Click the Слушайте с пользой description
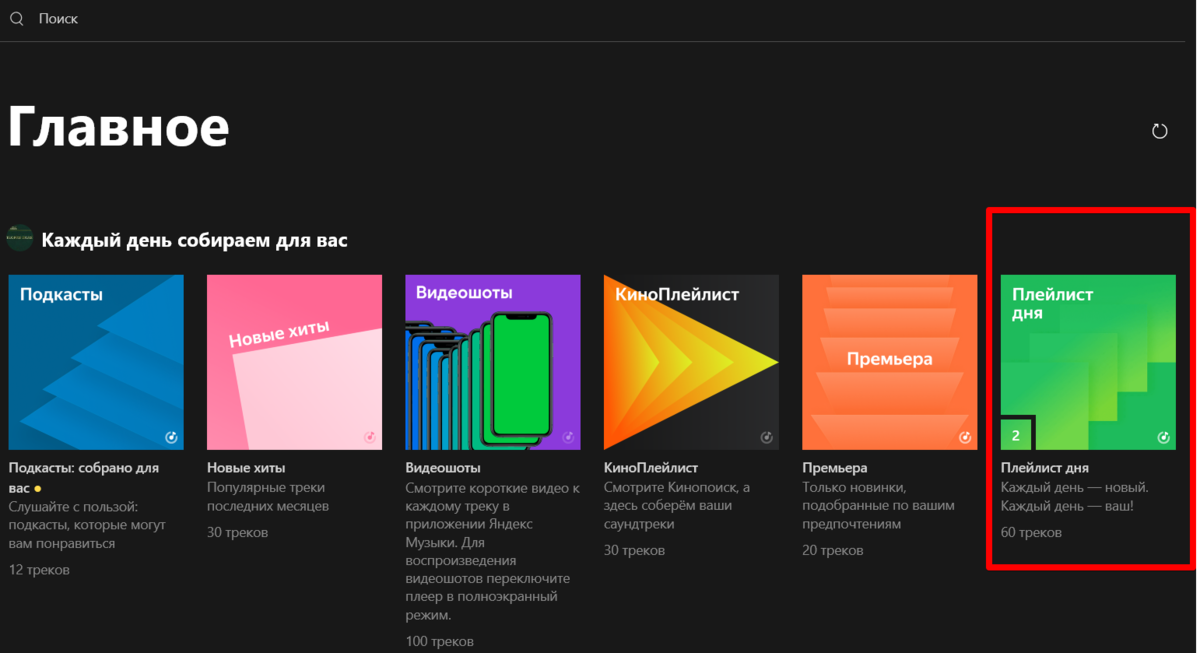Image resolution: width=1200 pixels, height=653 pixels. coord(87,525)
